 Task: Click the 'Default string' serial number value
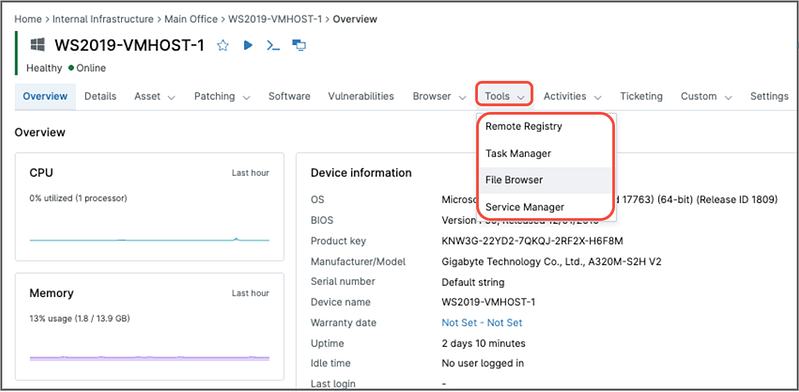(x=473, y=282)
